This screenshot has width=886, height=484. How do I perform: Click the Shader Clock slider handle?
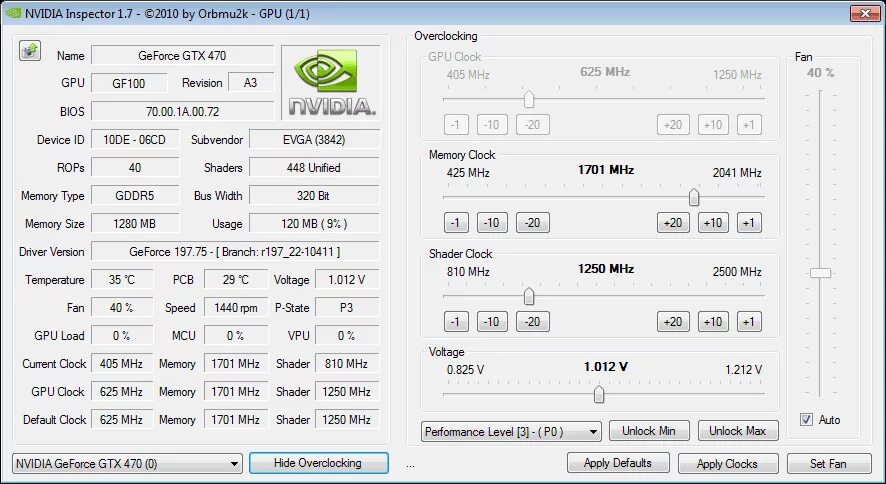click(529, 296)
